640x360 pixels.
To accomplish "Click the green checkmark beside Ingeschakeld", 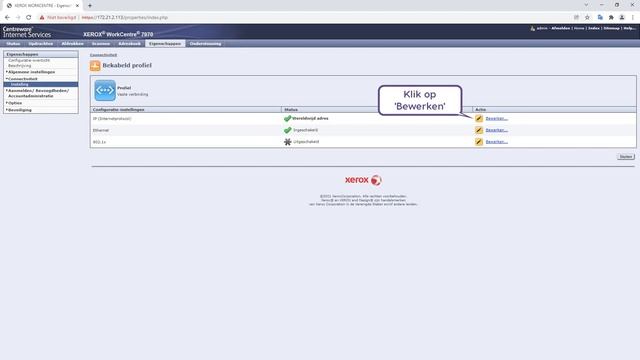I will tap(287, 130).
